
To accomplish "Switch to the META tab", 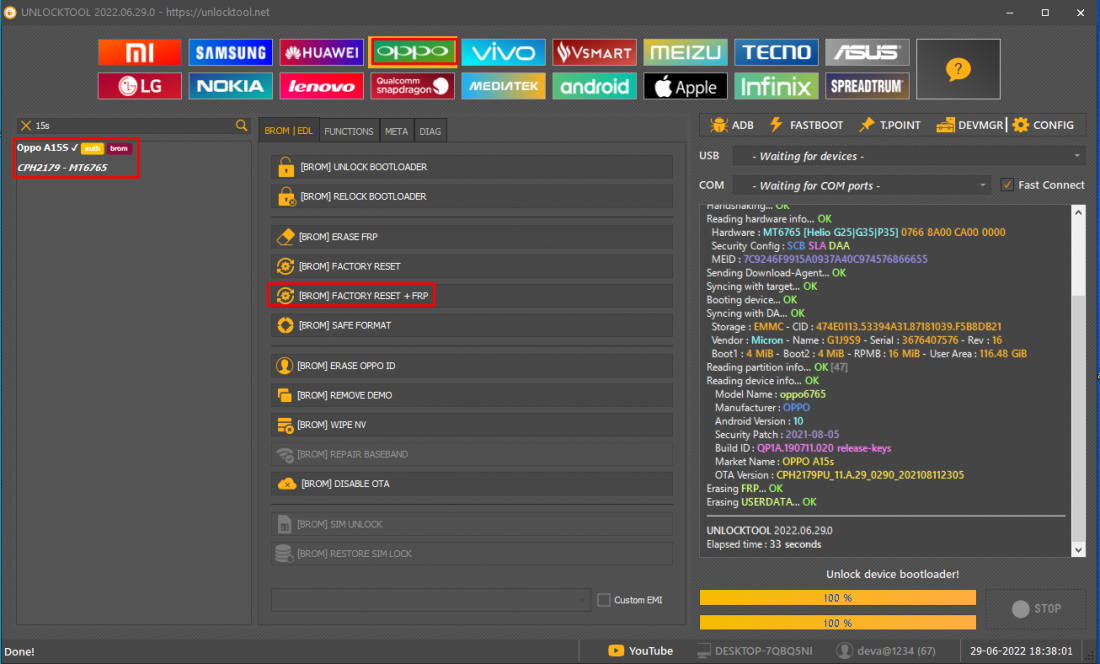I will (x=396, y=131).
